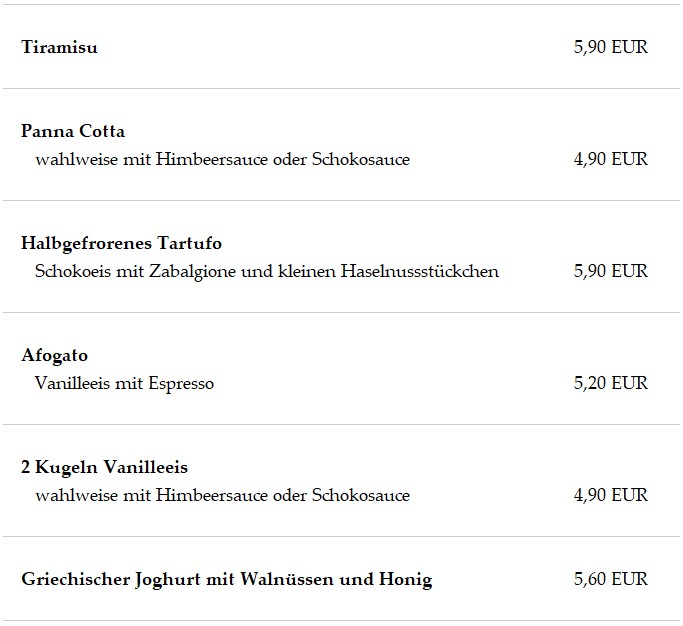Click the word Himbeersauce under Panna Cotta
The width and height of the screenshot is (683, 626).
point(212,159)
